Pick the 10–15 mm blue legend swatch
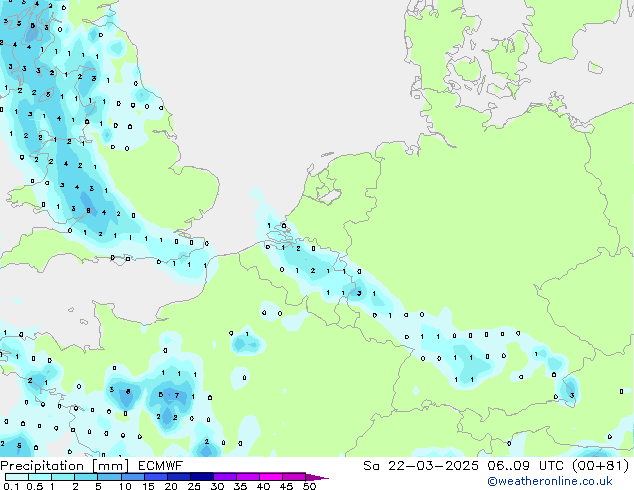This screenshot has height=490, width=634. (x=133, y=477)
